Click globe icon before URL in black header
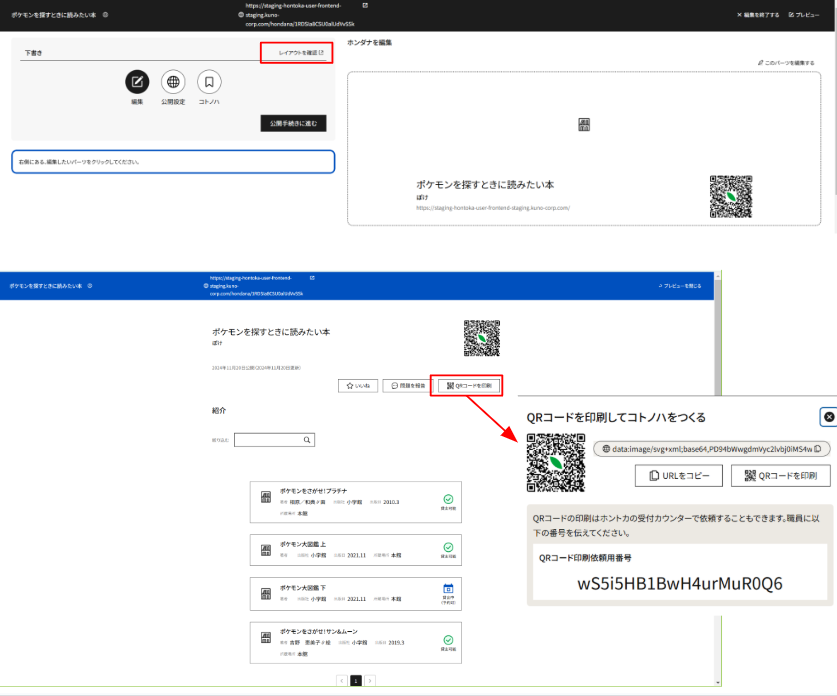The width and height of the screenshot is (837, 696). point(241,15)
